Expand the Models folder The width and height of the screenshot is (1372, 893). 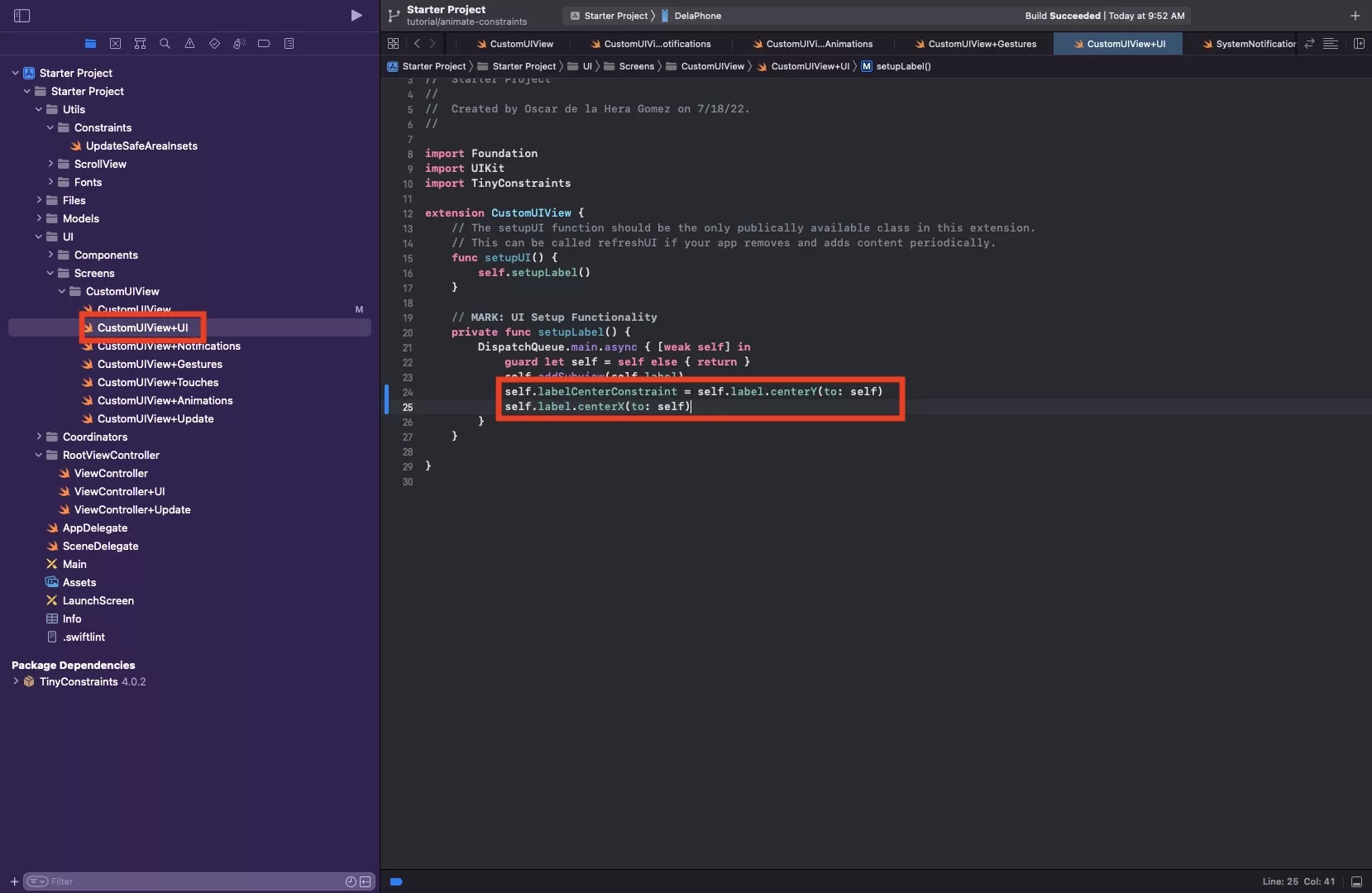(x=38, y=218)
